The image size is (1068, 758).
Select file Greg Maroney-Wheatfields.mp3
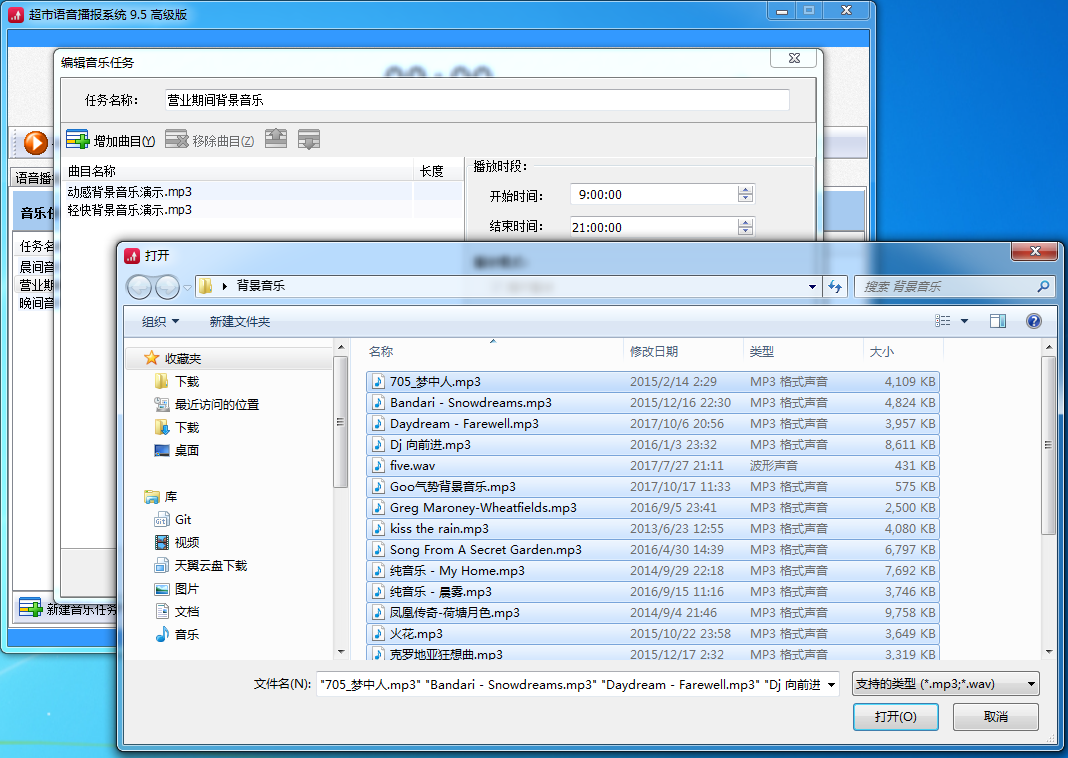653,507
